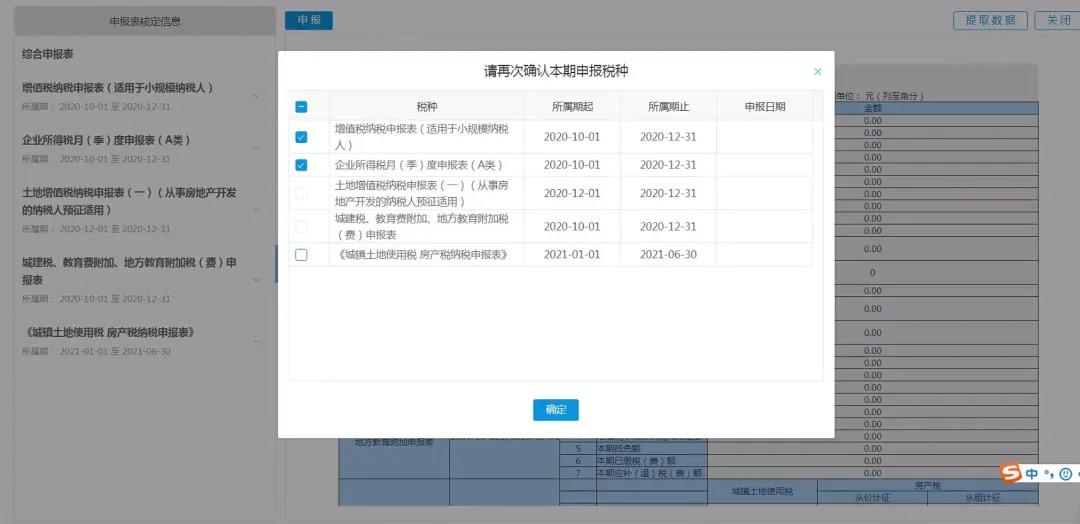Toggle the select-all checkbox in table header

[301, 107]
